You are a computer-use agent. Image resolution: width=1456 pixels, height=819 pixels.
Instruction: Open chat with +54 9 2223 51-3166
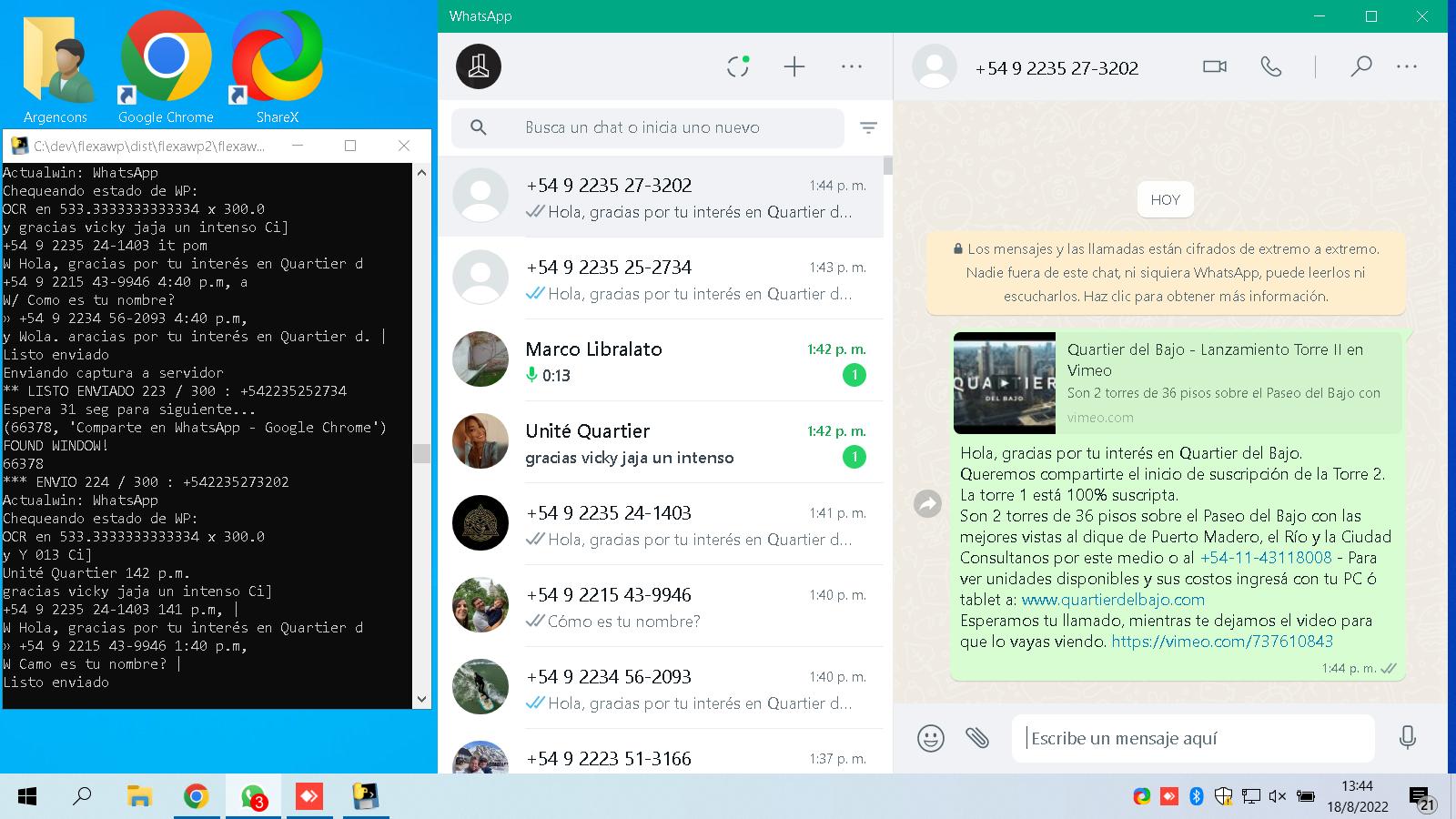click(661, 752)
